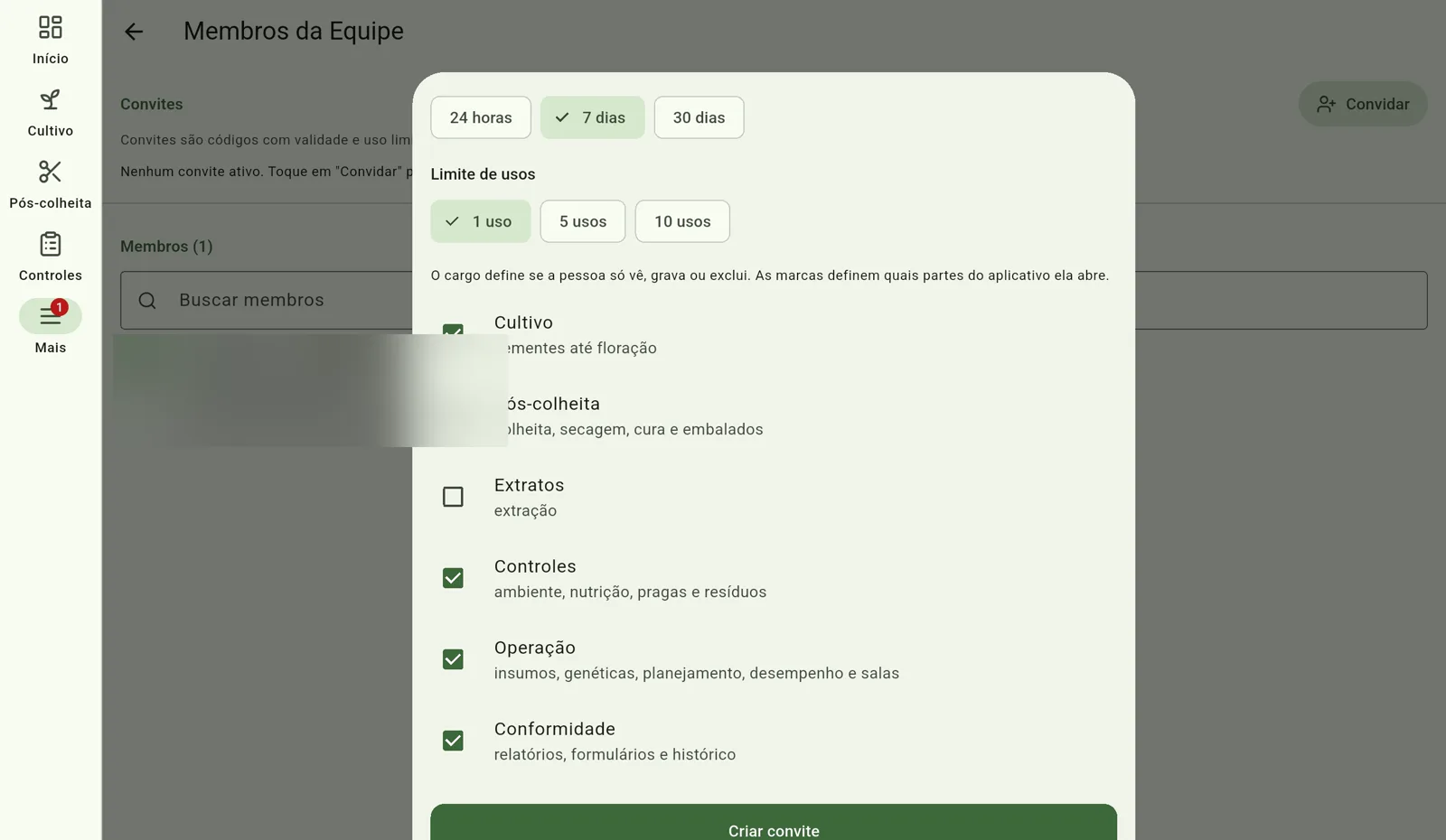Click the search magnifier icon
The width and height of the screenshot is (1446, 840).
[x=147, y=301]
